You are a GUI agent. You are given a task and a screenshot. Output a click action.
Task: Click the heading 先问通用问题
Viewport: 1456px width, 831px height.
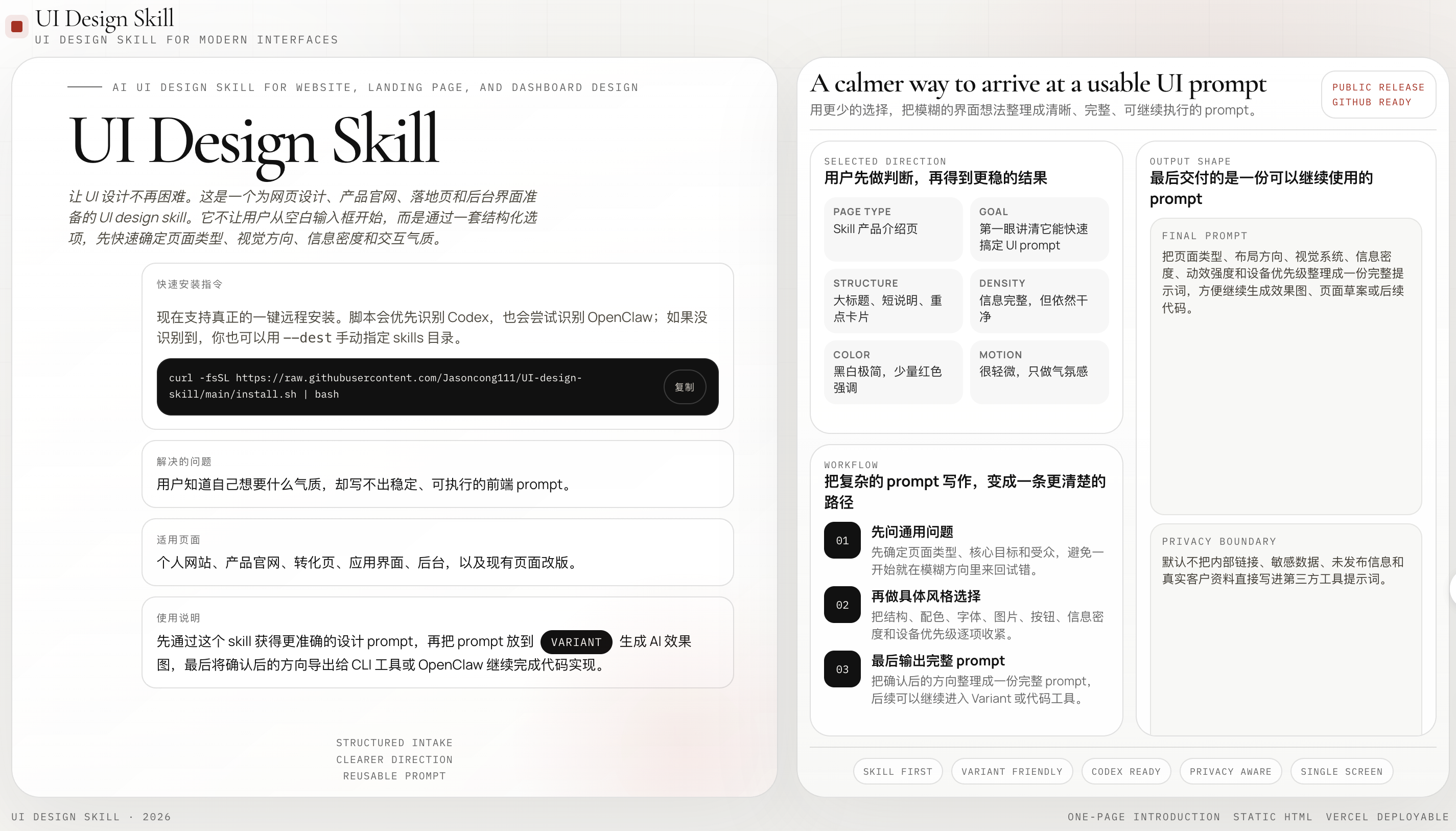pyautogui.click(x=912, y=532)
